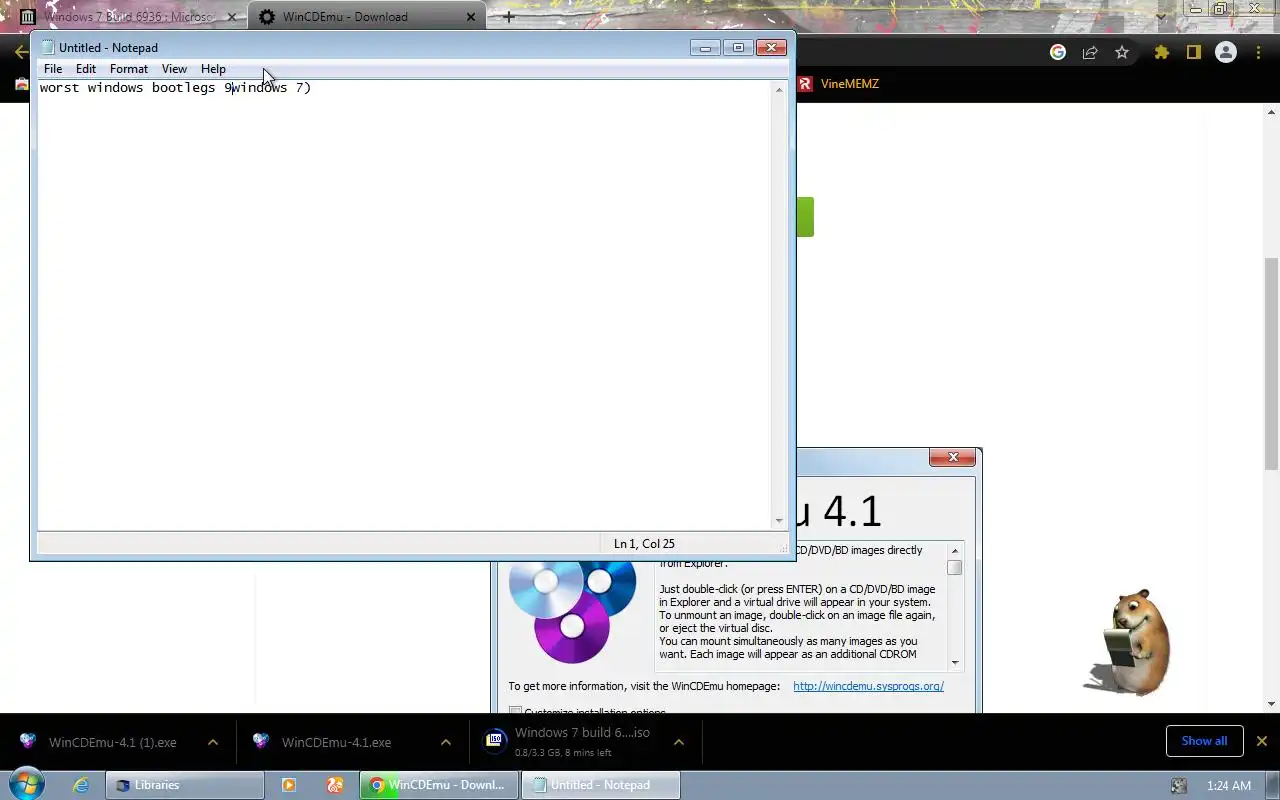Click the Notepad scrollbar down arrow
This screenshot has height=800, width=1280.
tap(779, 521)
